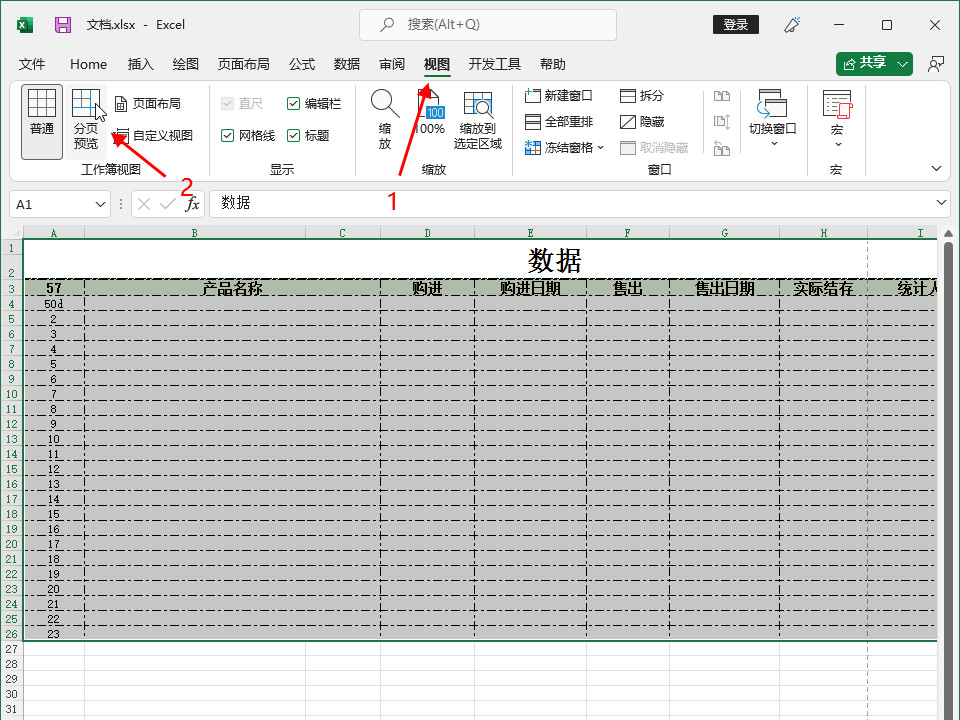960x720 pixels.
Task: Click the 登录 sign-in button
Action: 735,25
